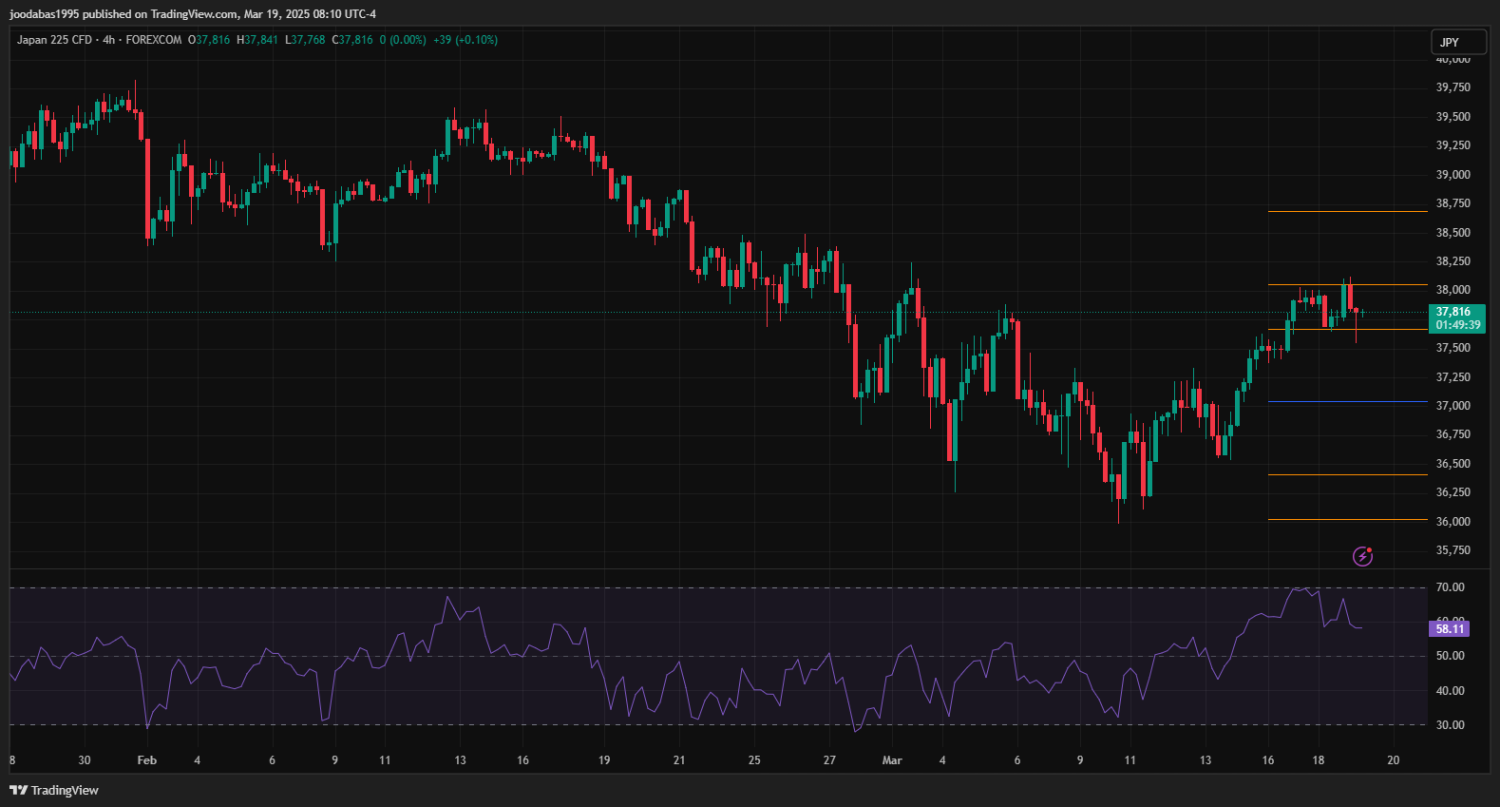Screen dimensions: 1500x807
Task: Click the RSI value label 58.11
Action: [x=1451, y=628]
